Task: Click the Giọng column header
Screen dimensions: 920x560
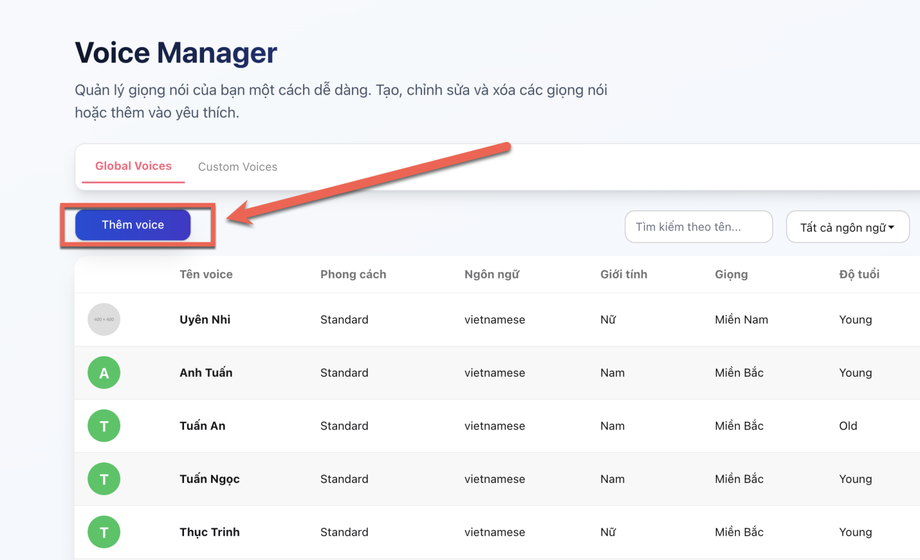Action: coord(731,274)
